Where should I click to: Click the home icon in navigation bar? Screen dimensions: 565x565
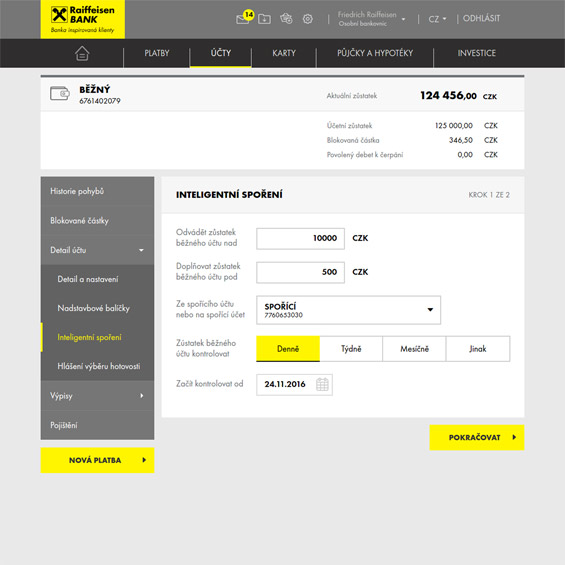[82, 53]
